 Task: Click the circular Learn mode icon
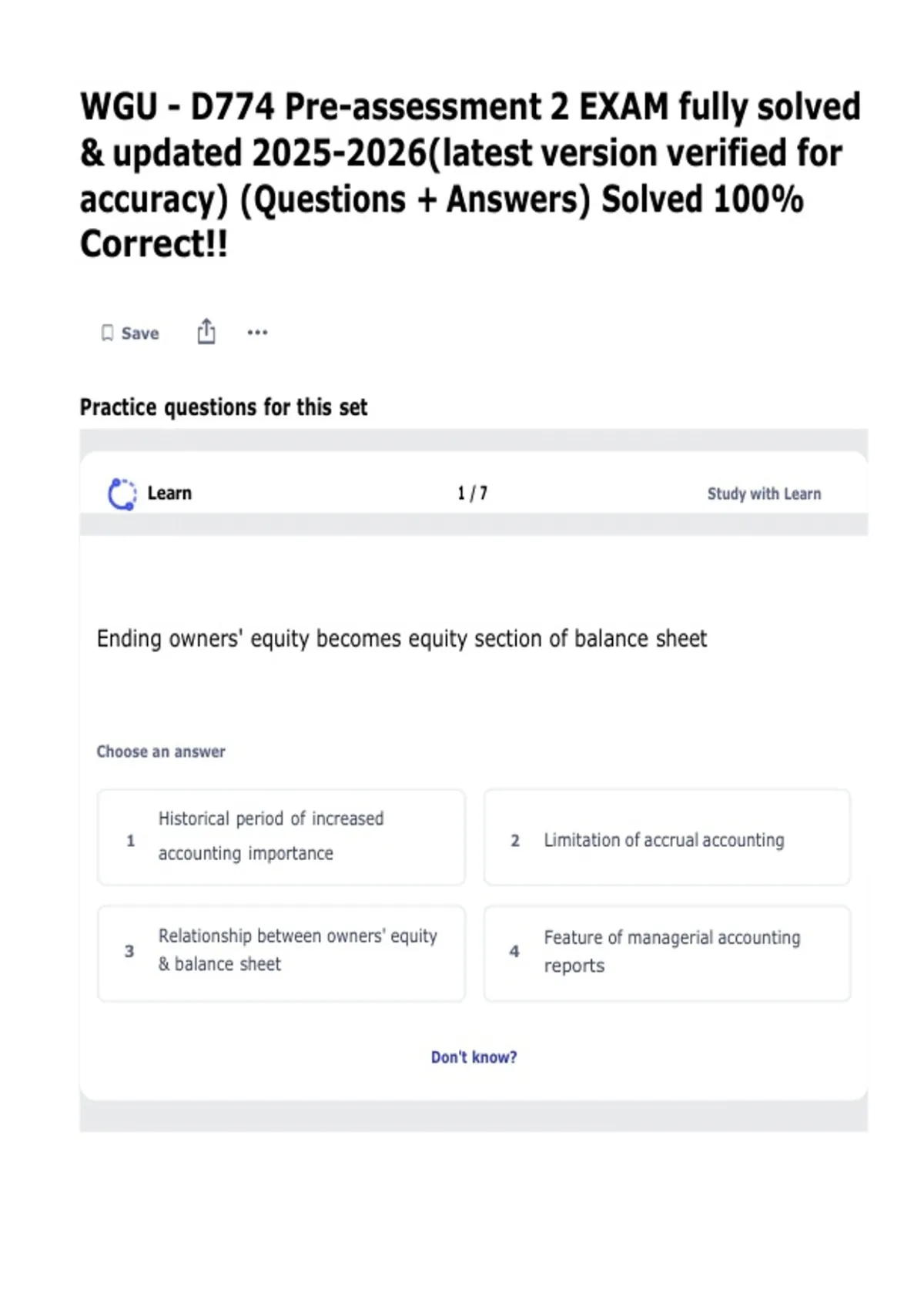tap(122, 494)
